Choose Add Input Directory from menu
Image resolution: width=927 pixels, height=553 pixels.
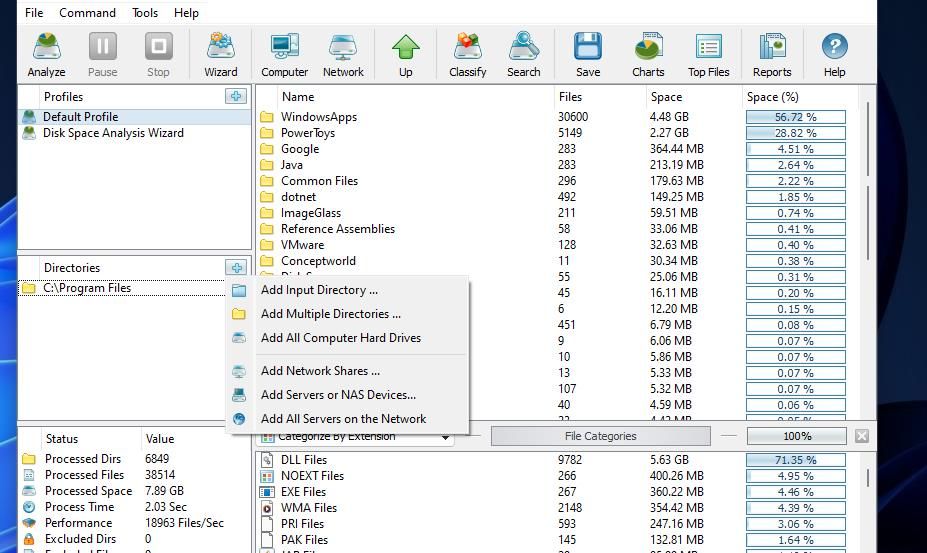coord(319,290)
